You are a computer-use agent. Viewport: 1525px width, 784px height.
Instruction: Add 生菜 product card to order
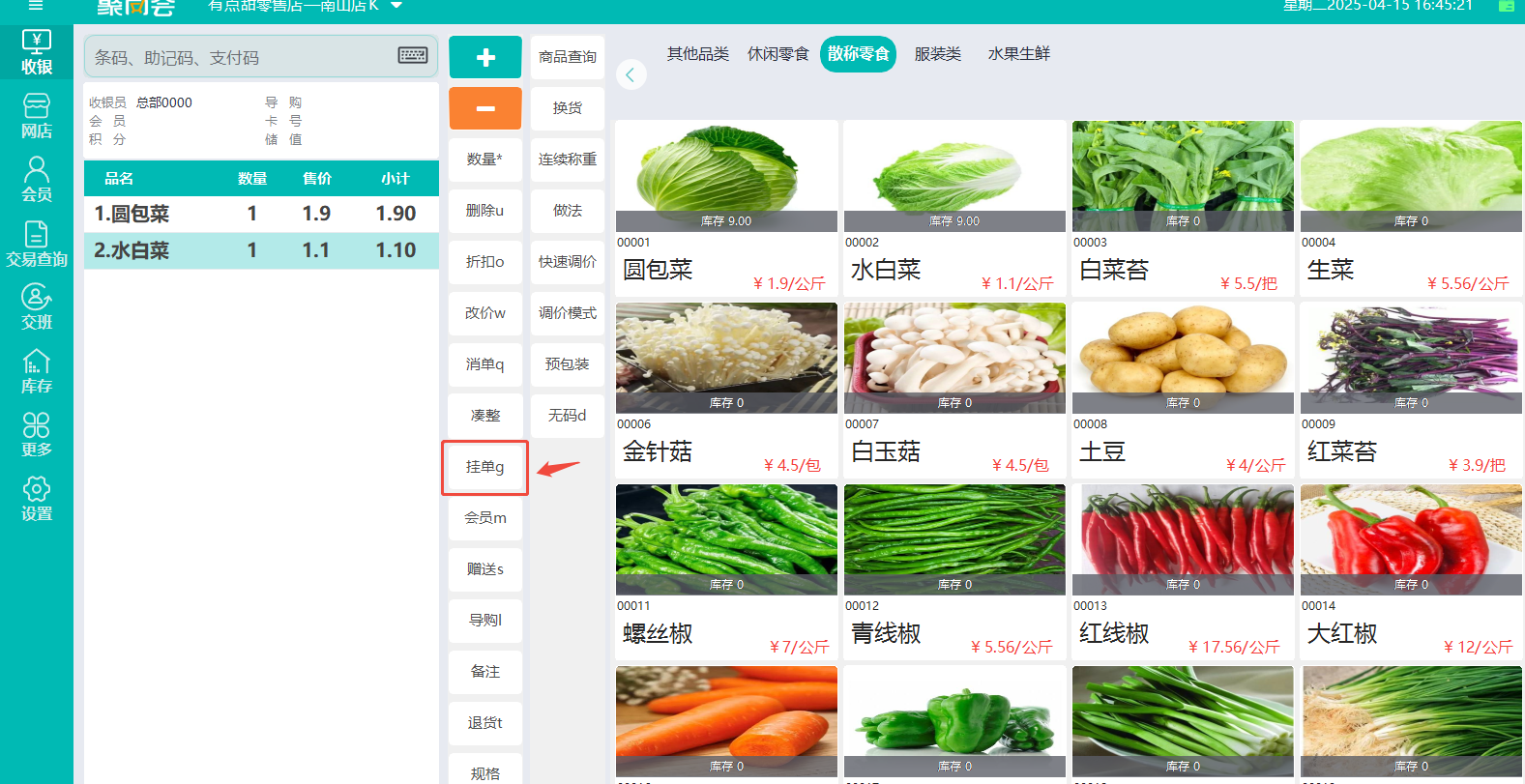(1411, 208)
